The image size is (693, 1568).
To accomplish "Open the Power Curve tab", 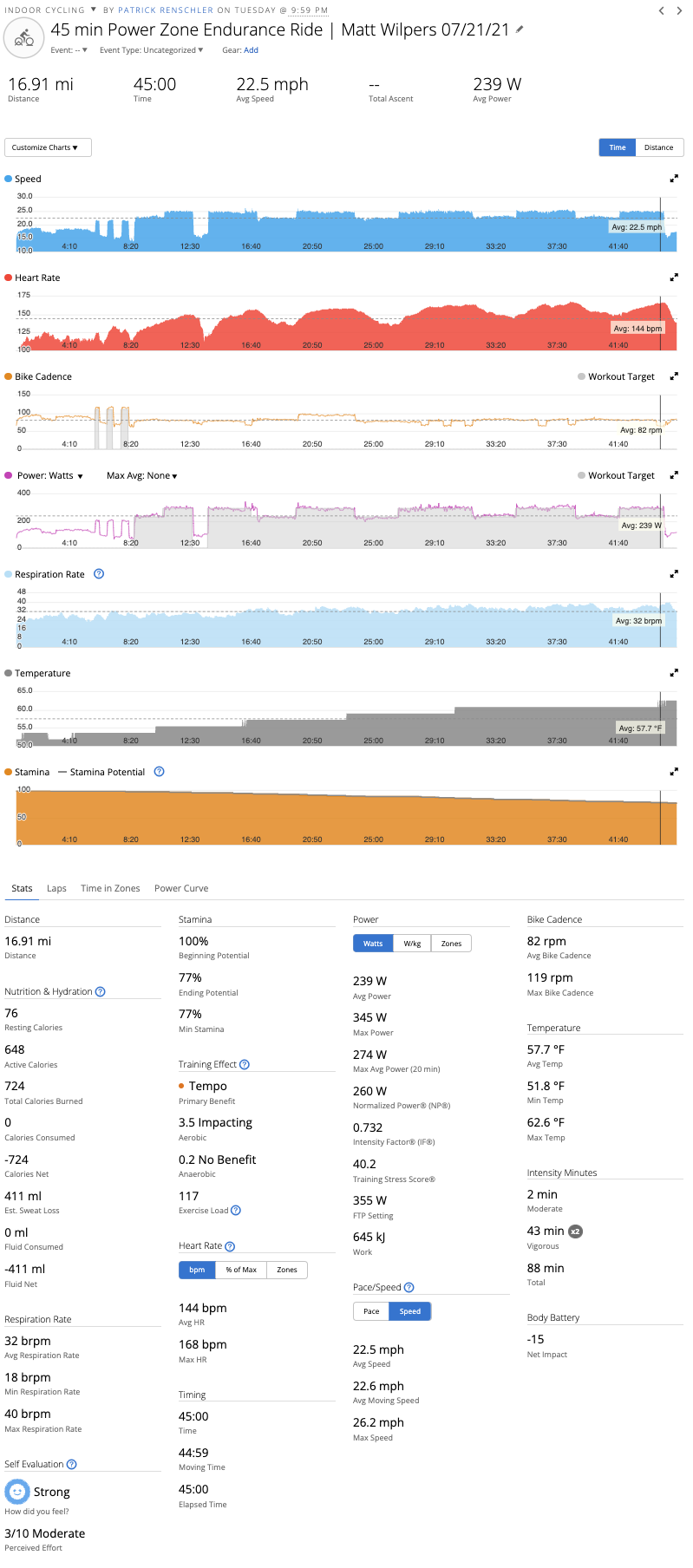I will click(x=180, y=888).
